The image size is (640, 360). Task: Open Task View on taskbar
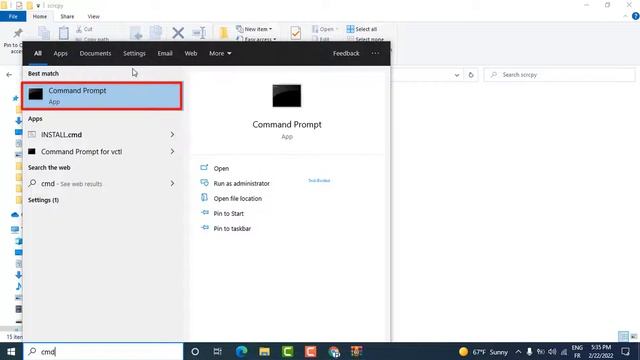[x=218, y=351]
